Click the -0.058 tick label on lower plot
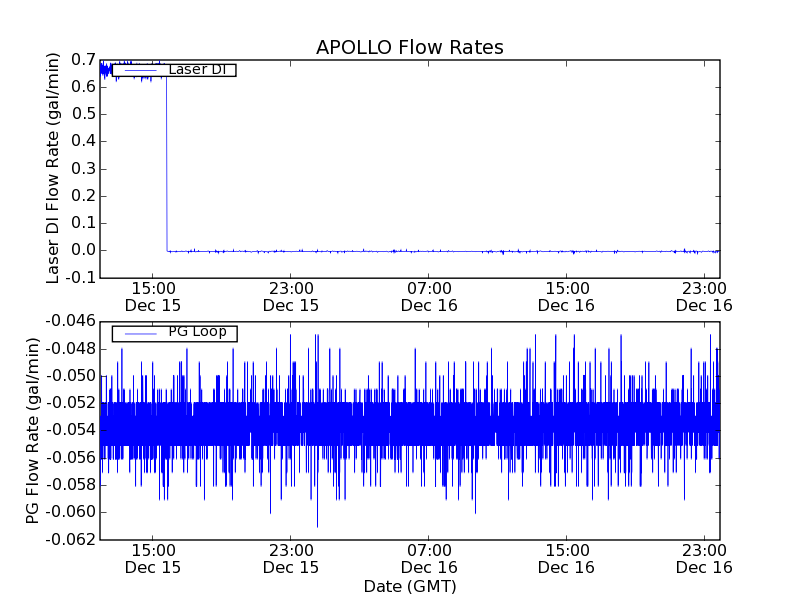Image resolution: width=800 pixels, height=600 pixels. click(x=71, y=485)
